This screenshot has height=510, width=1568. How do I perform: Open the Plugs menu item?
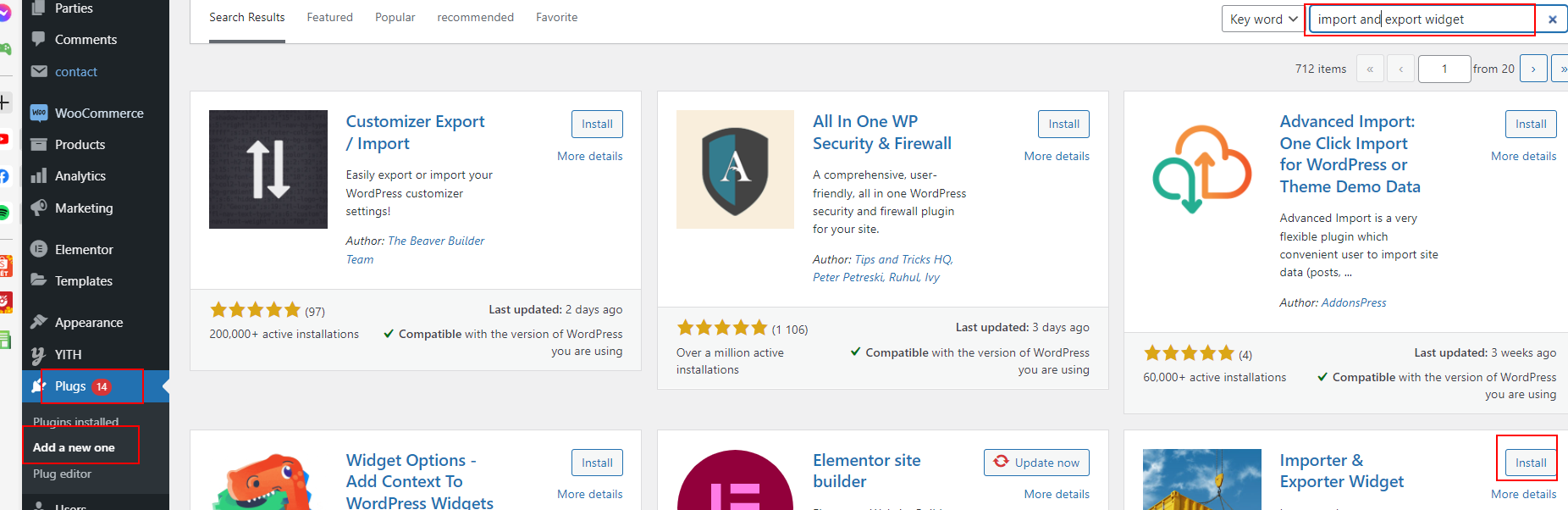point(96,386)
